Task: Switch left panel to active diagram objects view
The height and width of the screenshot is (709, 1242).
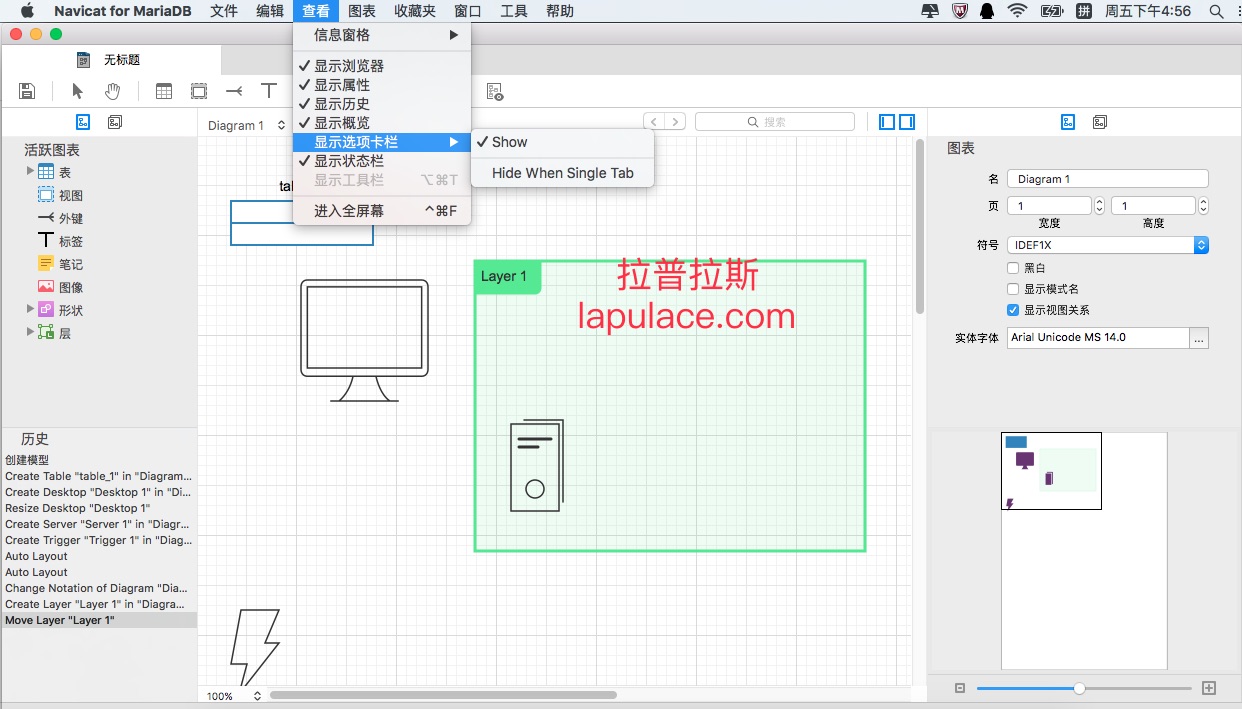Action: tap(84, 122)
